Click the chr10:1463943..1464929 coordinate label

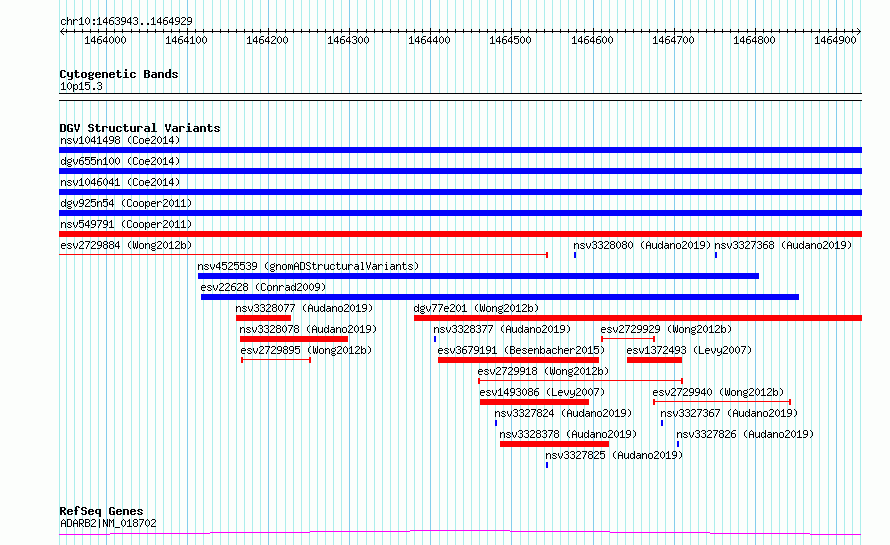(126, 21)
